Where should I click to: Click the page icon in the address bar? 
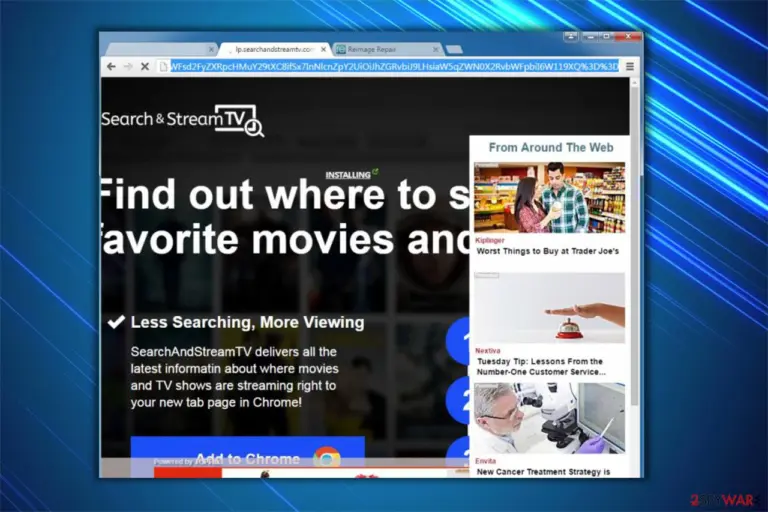coord(163,66)
